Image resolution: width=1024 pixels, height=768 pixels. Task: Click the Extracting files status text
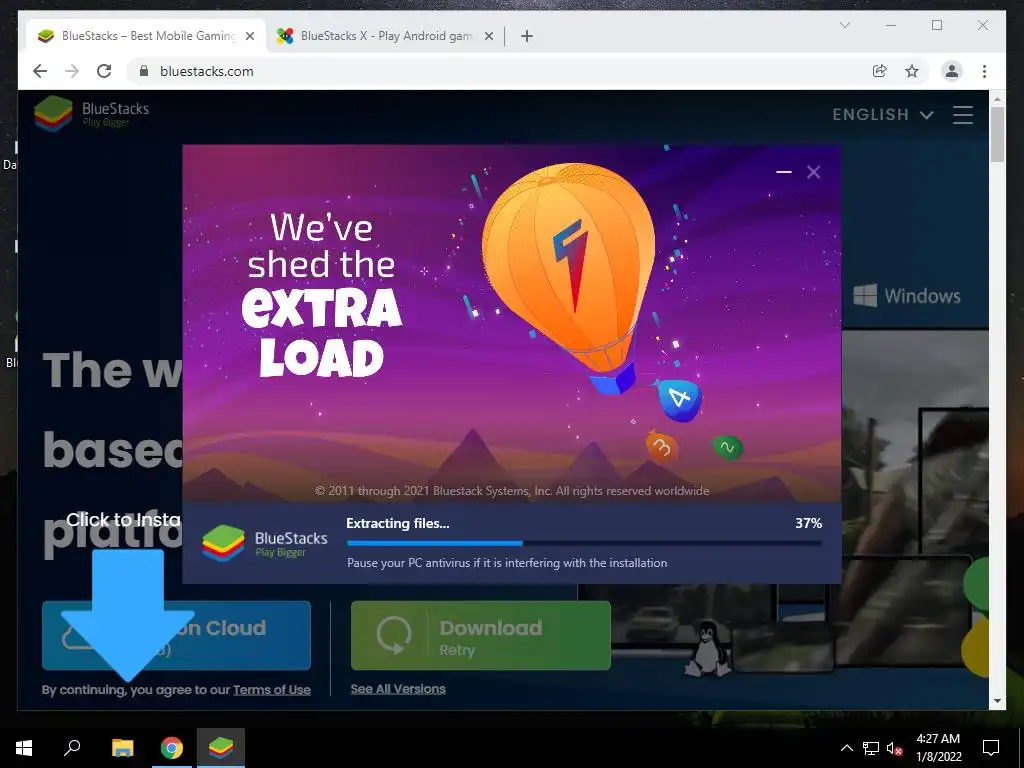coord(398,523)
